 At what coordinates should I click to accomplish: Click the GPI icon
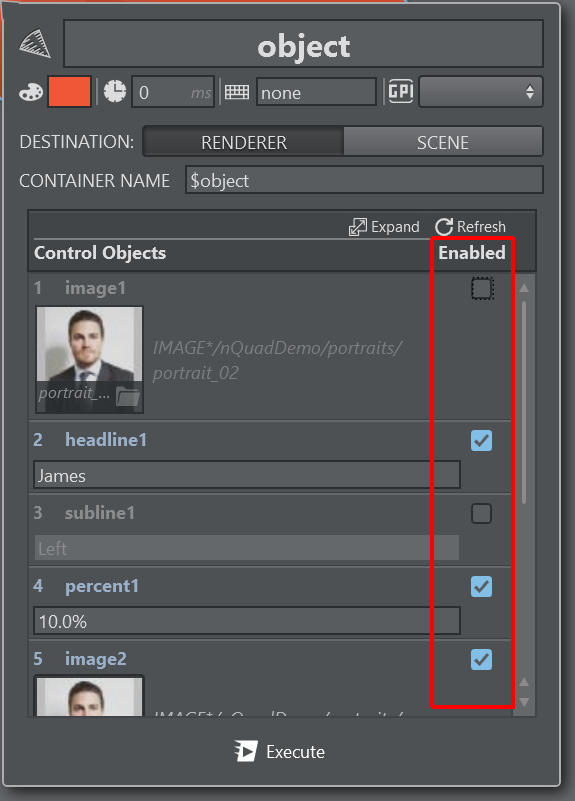pyautogui.click(x=401, y=91)
